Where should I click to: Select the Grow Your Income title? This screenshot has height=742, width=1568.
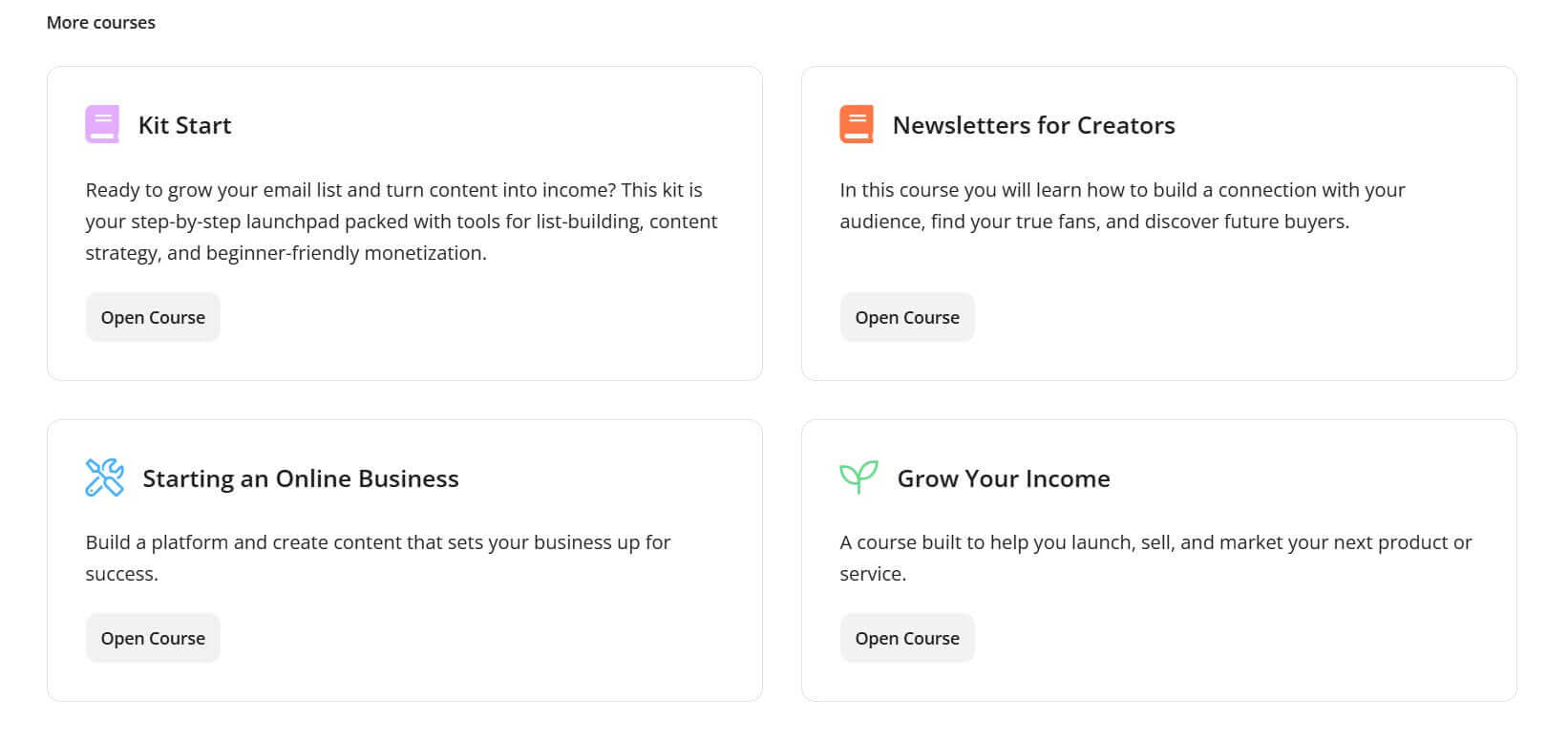(1003, 478)
